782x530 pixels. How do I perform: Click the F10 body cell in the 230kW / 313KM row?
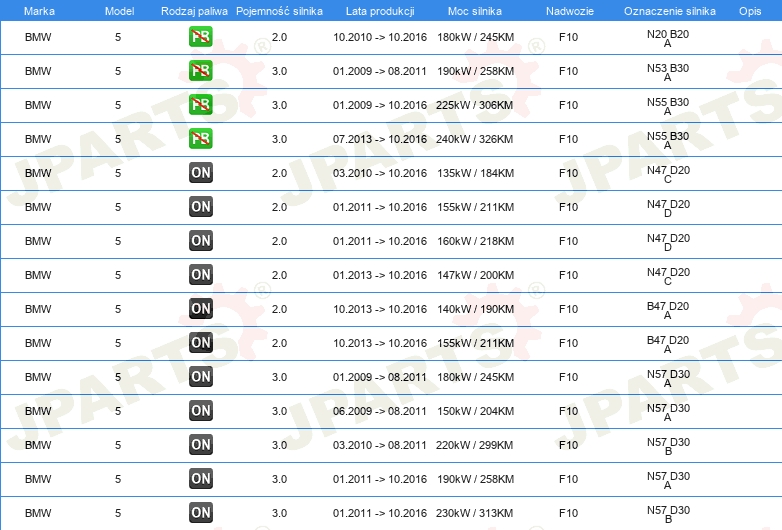pos(568,513)
